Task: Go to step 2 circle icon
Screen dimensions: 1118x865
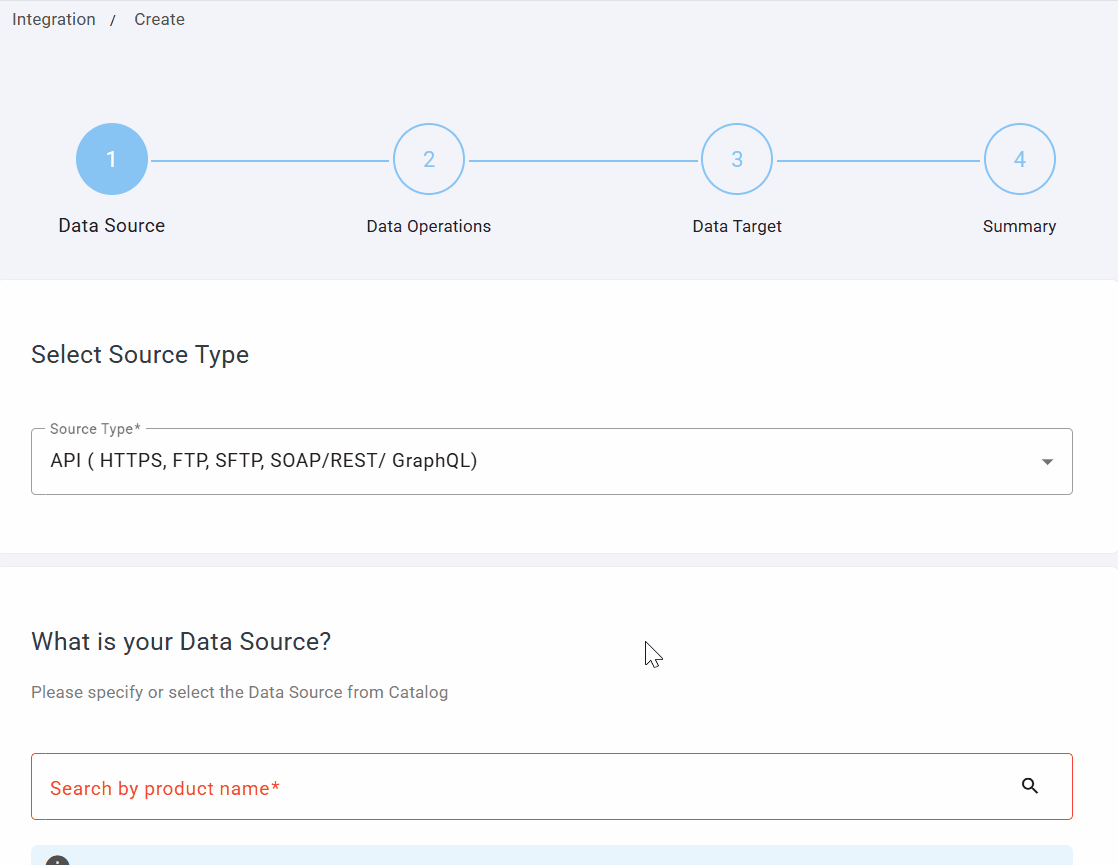Action: (x=429, y=159)
